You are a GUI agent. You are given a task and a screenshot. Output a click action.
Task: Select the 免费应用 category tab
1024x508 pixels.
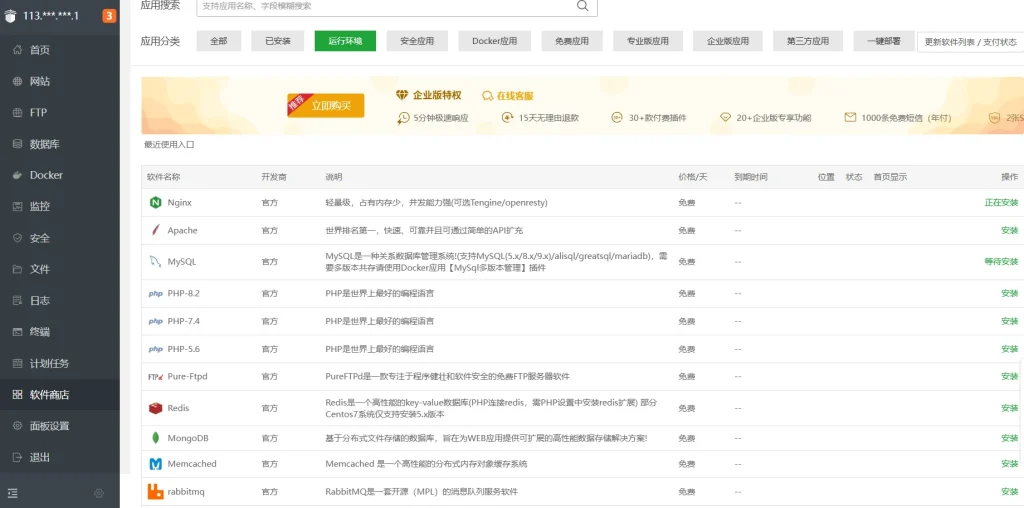(x=572, y=40)
